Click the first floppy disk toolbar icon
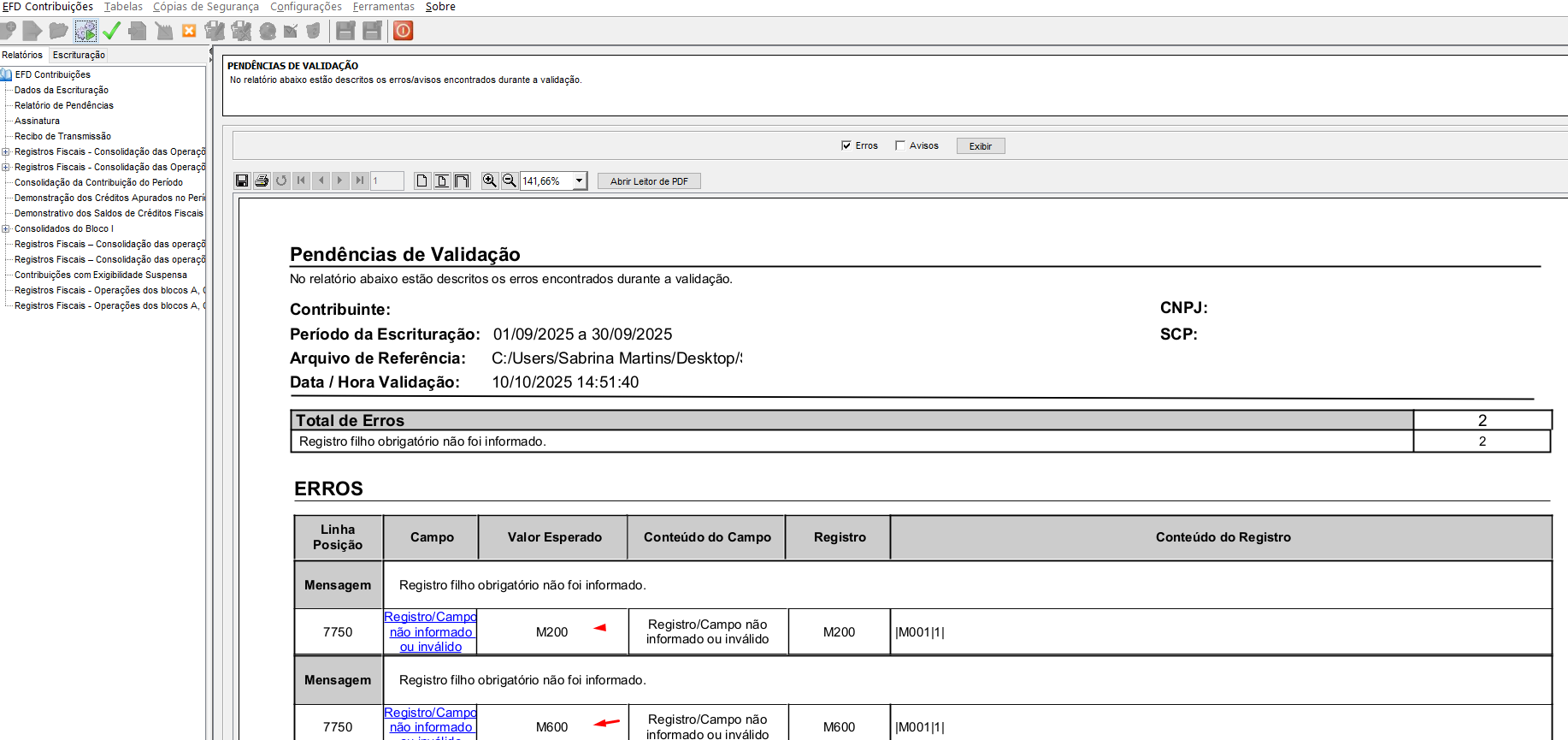This screenshot has height=740, width=1568. [345, 31]
